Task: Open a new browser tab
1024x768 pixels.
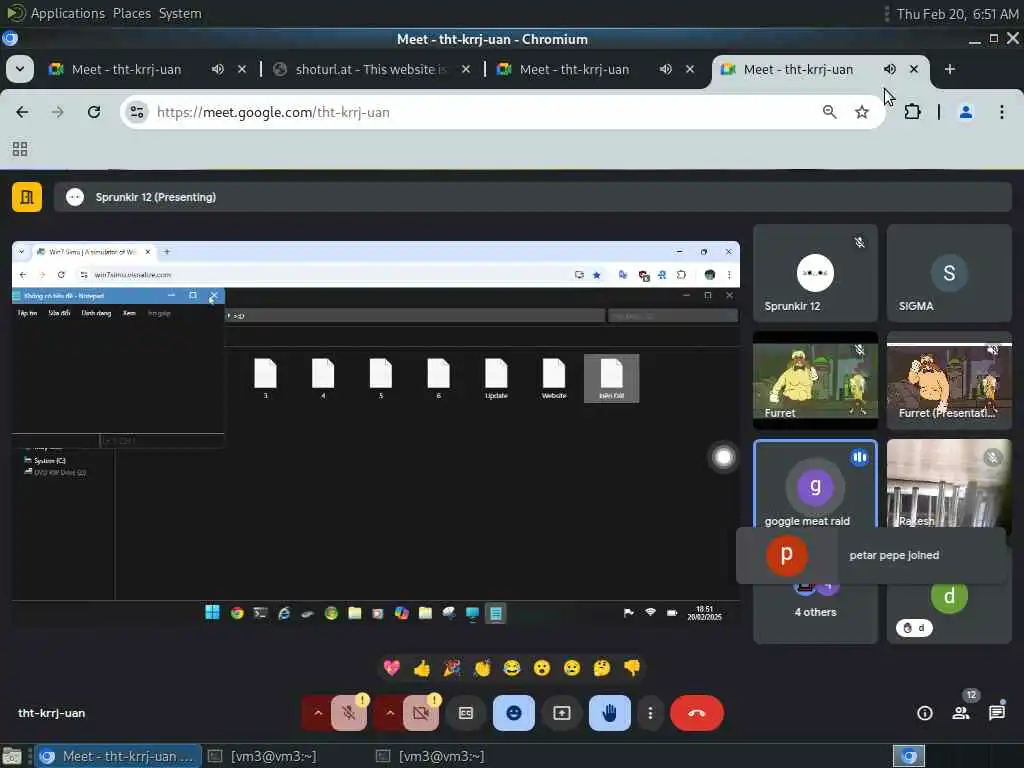Action: (x=950, y=69)
